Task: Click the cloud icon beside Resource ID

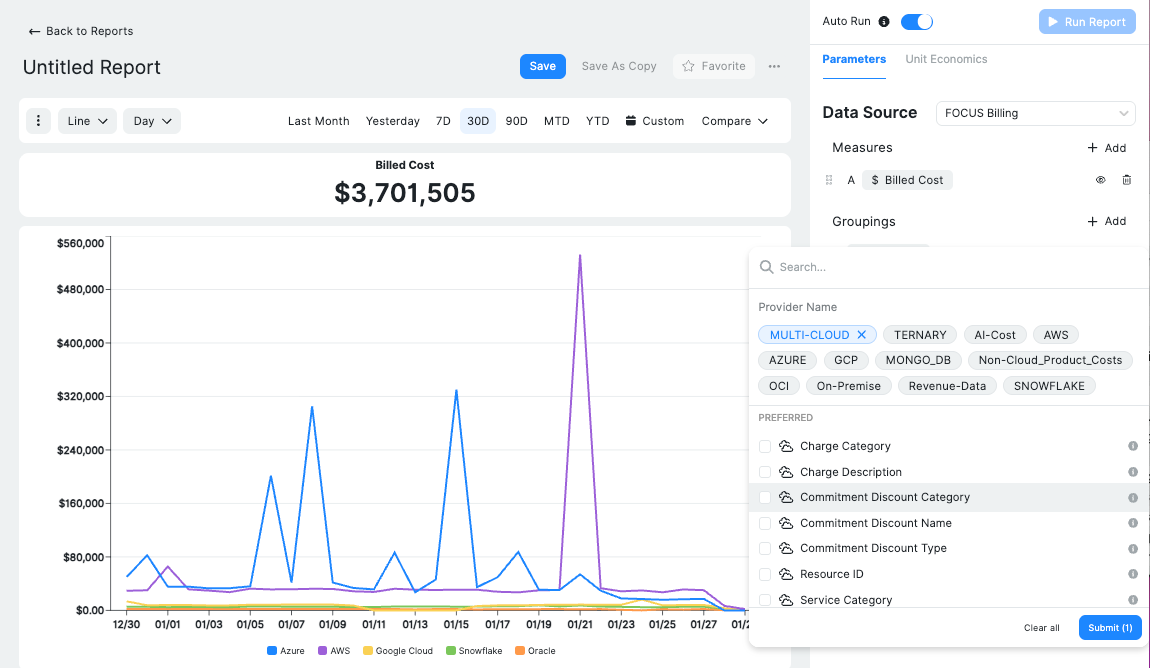Action: pyautogui.click(x=786, y=574)
